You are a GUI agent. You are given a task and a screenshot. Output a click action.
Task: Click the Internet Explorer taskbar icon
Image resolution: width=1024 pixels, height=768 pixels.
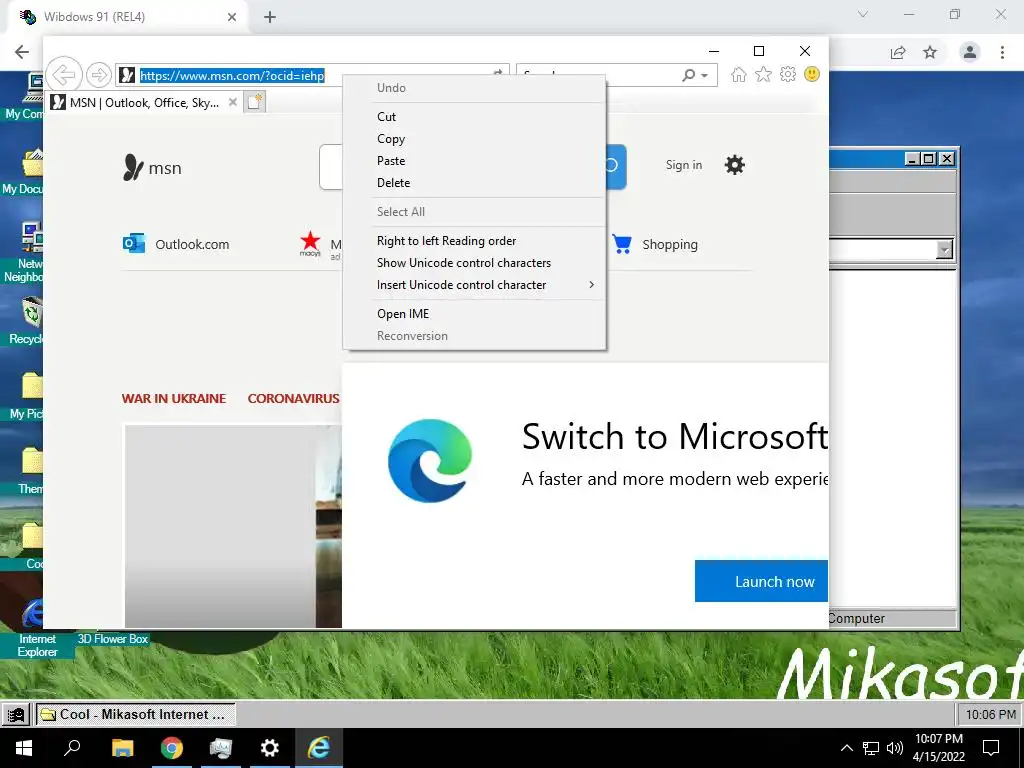(319, 748)
